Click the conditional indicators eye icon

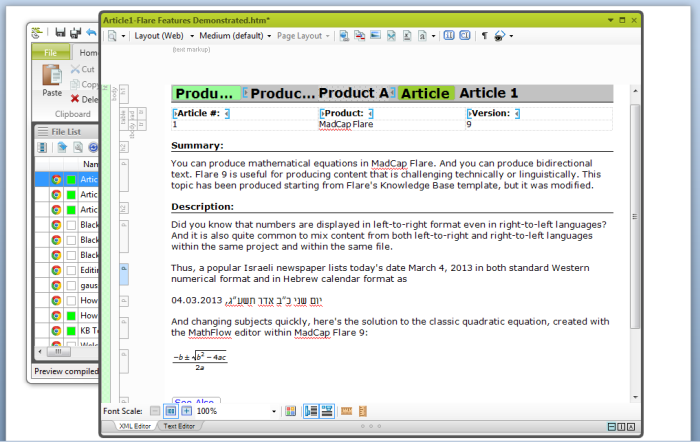(x=500, y=36)
